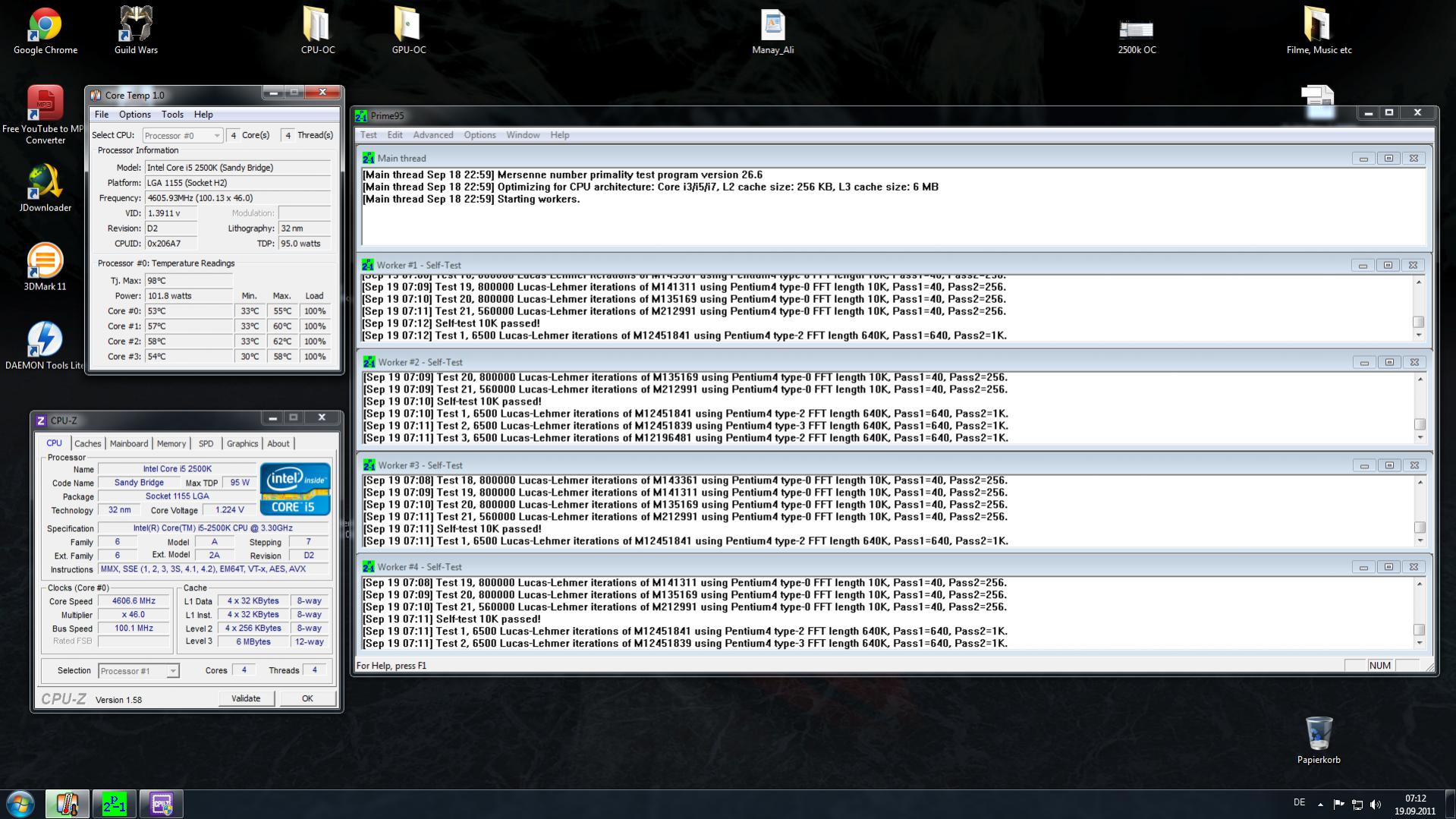Click OK button in CPU-Z
The image size is (1456, 819).
(x=307, y=699)
